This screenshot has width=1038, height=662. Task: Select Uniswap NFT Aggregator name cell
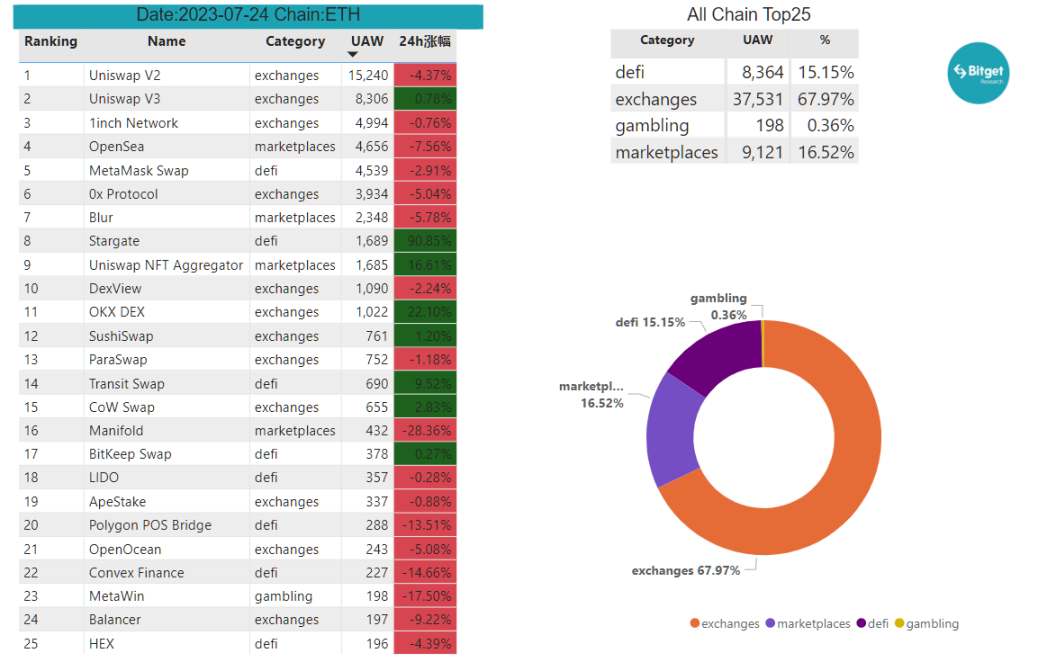point(166,265)
